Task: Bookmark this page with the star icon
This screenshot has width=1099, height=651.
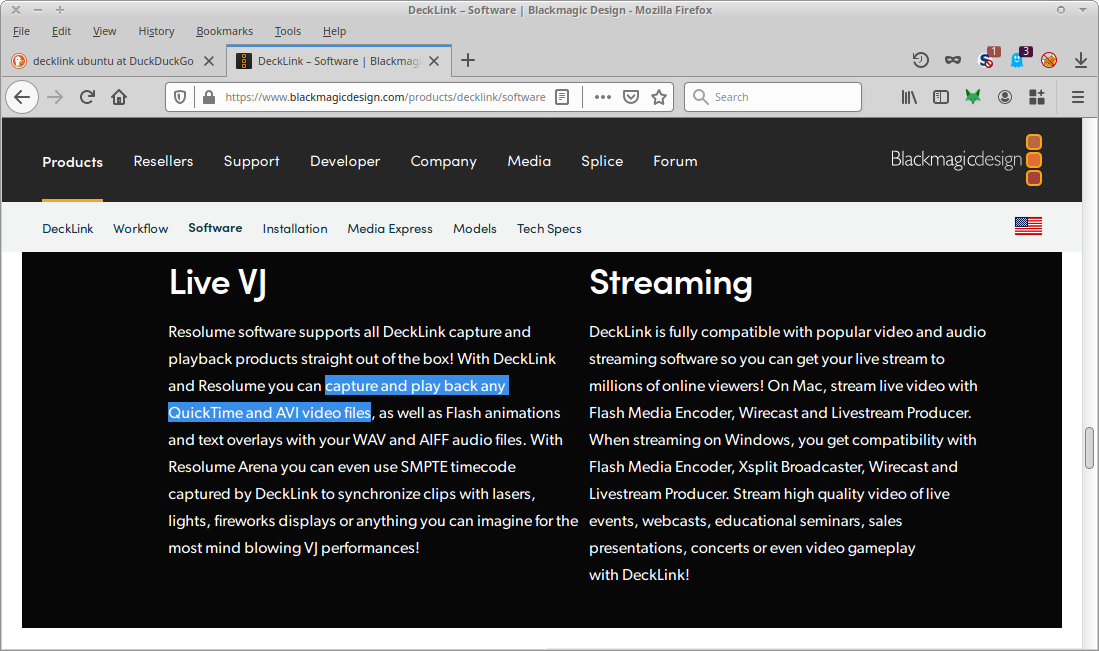Action: 659,97
